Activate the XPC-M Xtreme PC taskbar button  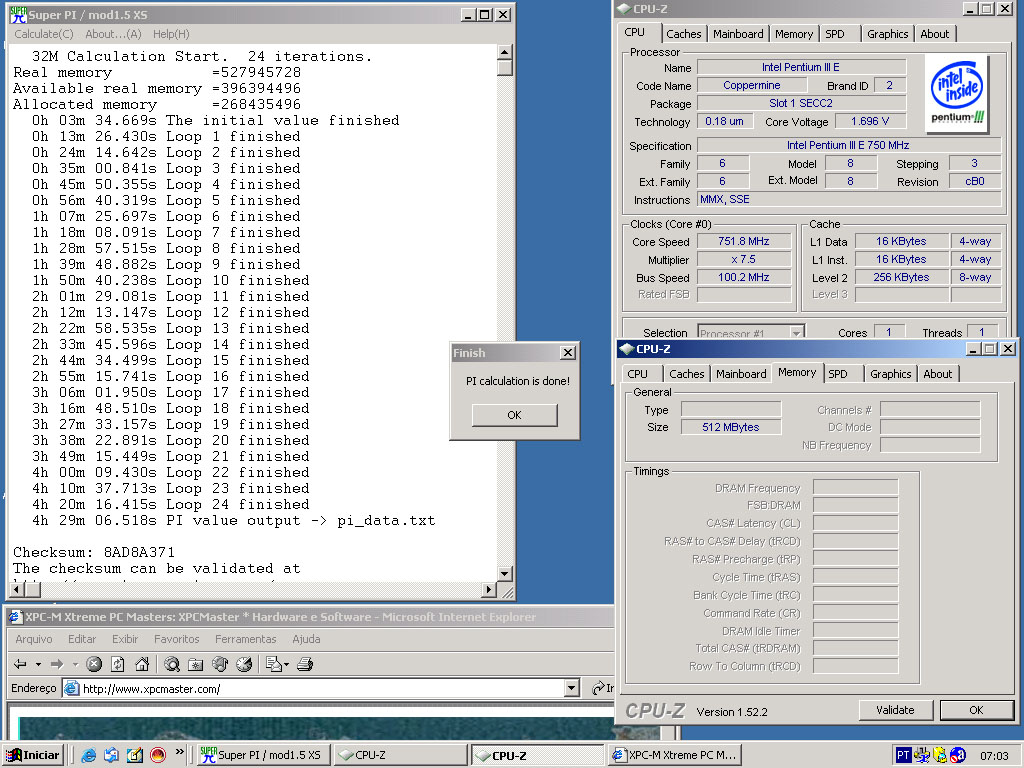(x=674, y=755)
